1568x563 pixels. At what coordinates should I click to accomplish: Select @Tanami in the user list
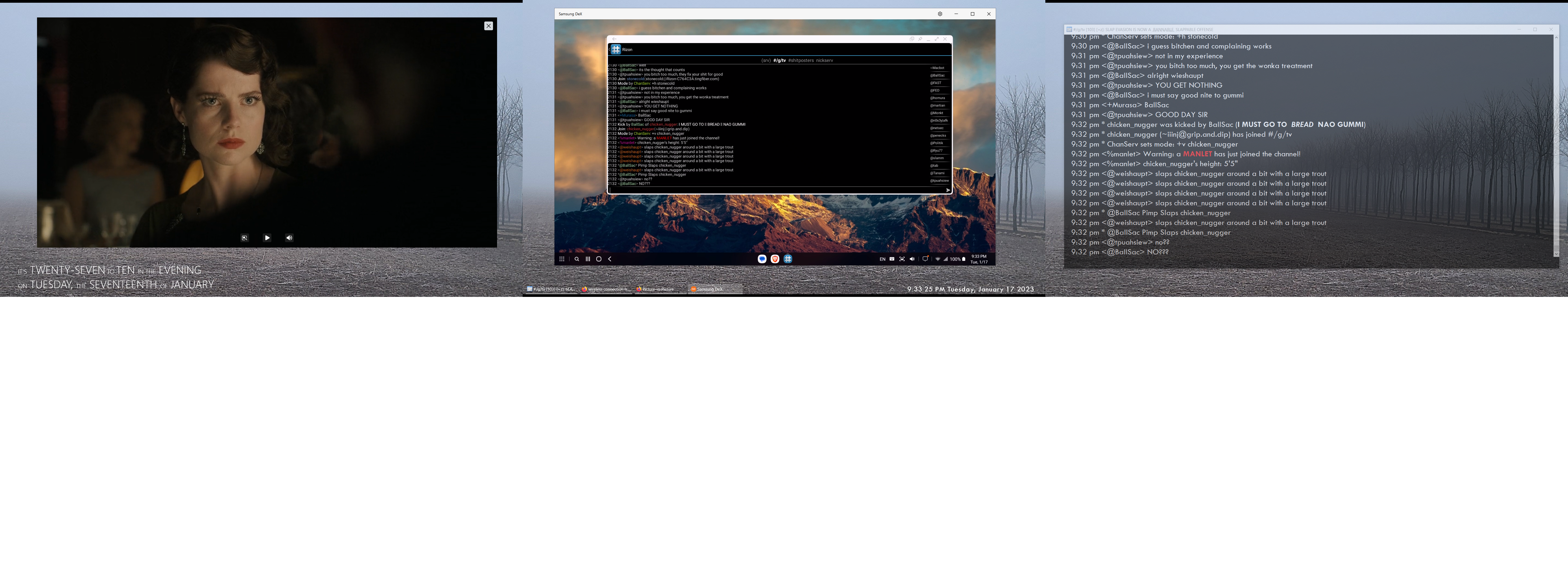click(937, 173)
